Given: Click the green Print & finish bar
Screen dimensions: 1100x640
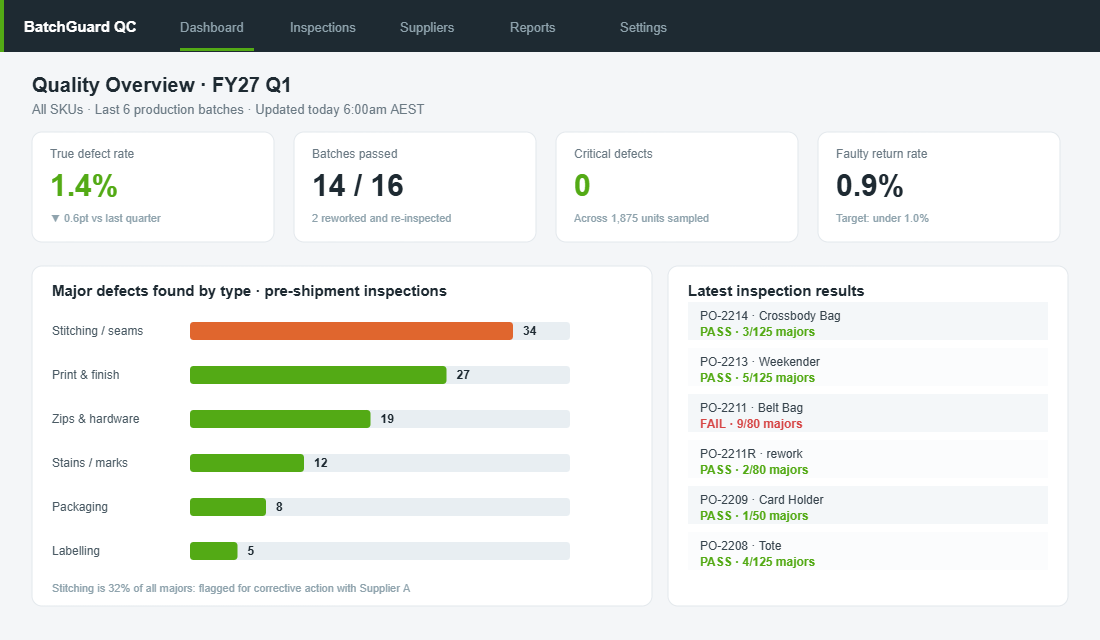Looking at the screenshot, I should pyautogui.click(x=318, y=375).
